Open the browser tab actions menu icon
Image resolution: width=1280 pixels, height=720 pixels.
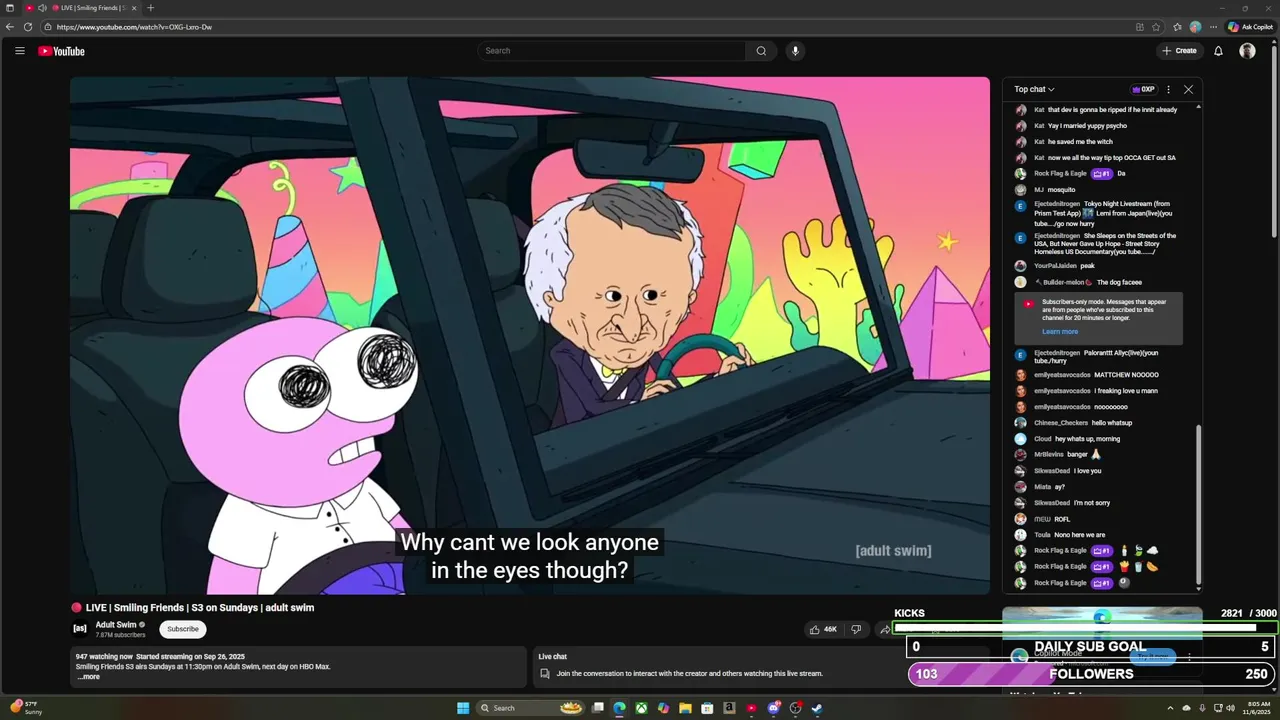(x=10, y=8)
